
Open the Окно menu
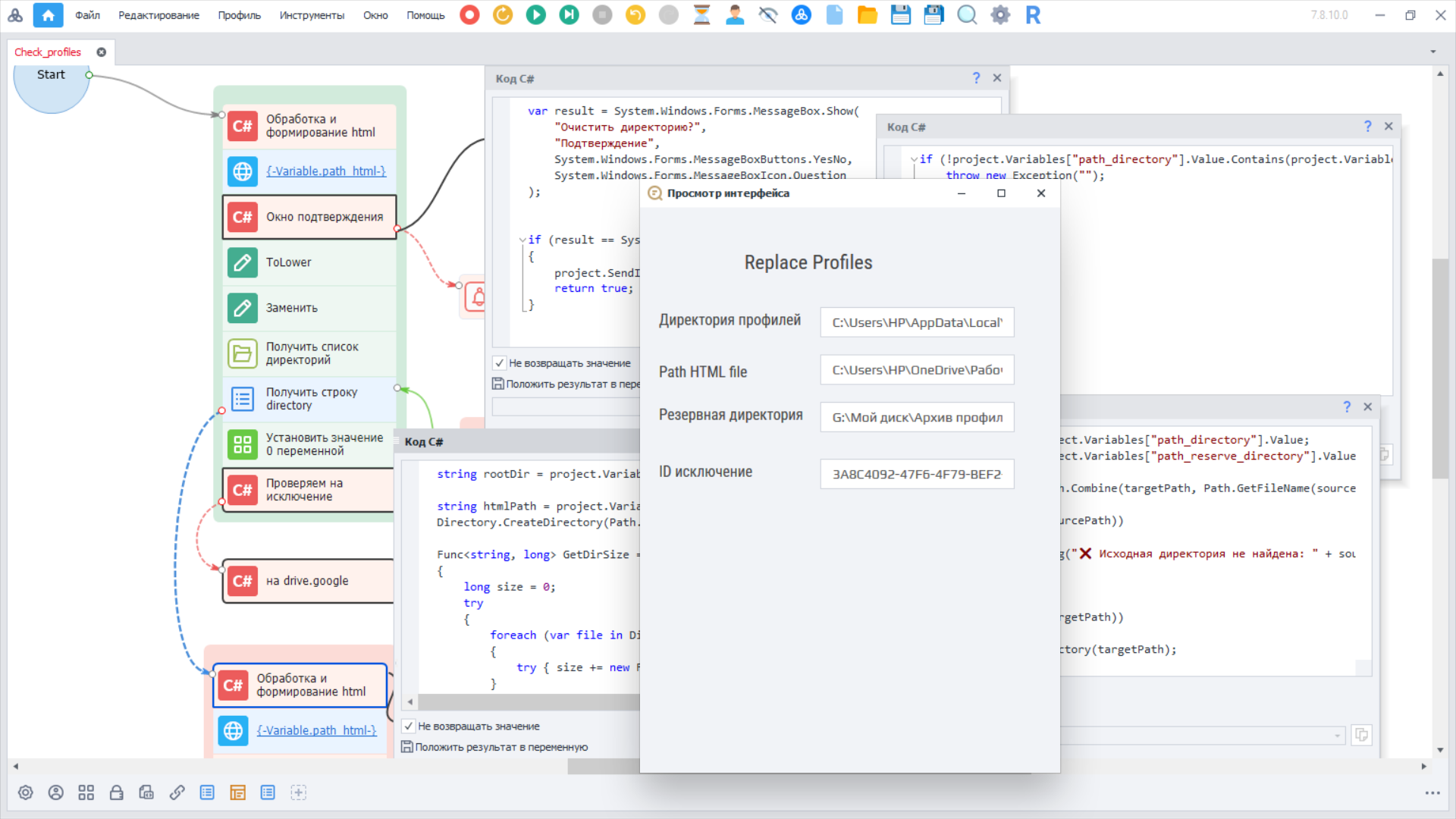click(375, 15)
